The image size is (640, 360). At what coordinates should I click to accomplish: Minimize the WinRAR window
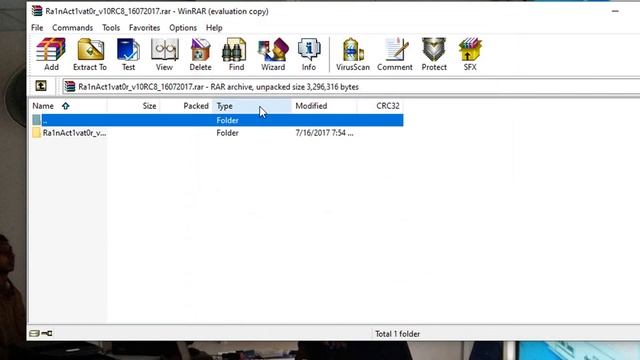[615, 11]
